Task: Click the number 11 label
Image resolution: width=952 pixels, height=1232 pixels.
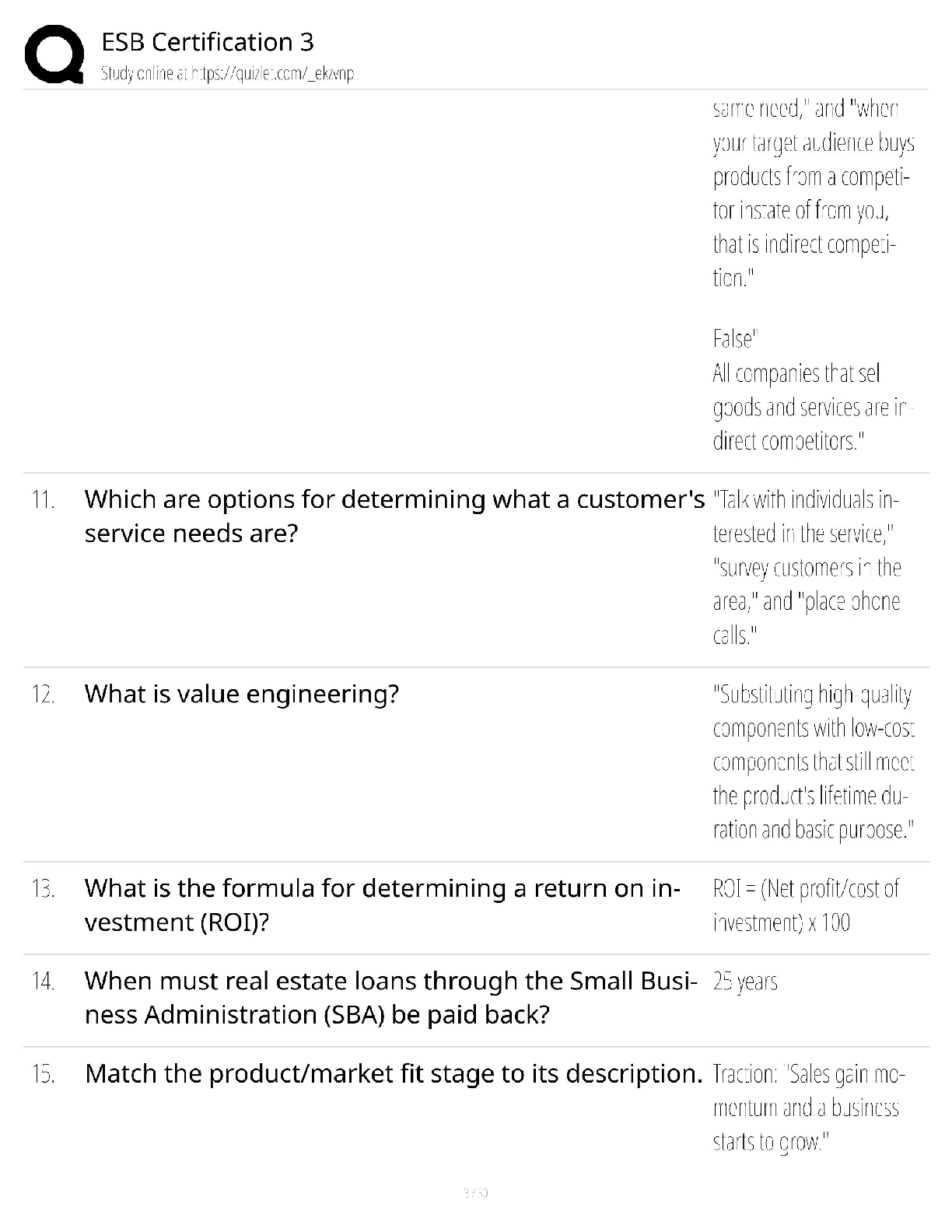Action: coord(43,500)
